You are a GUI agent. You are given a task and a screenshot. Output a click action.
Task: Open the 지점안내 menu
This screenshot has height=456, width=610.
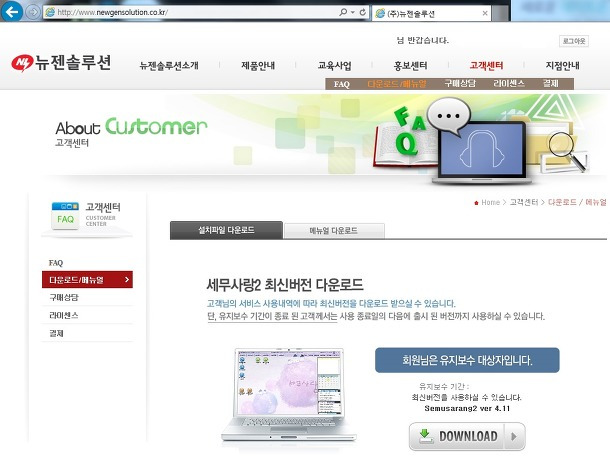(563, 65)
